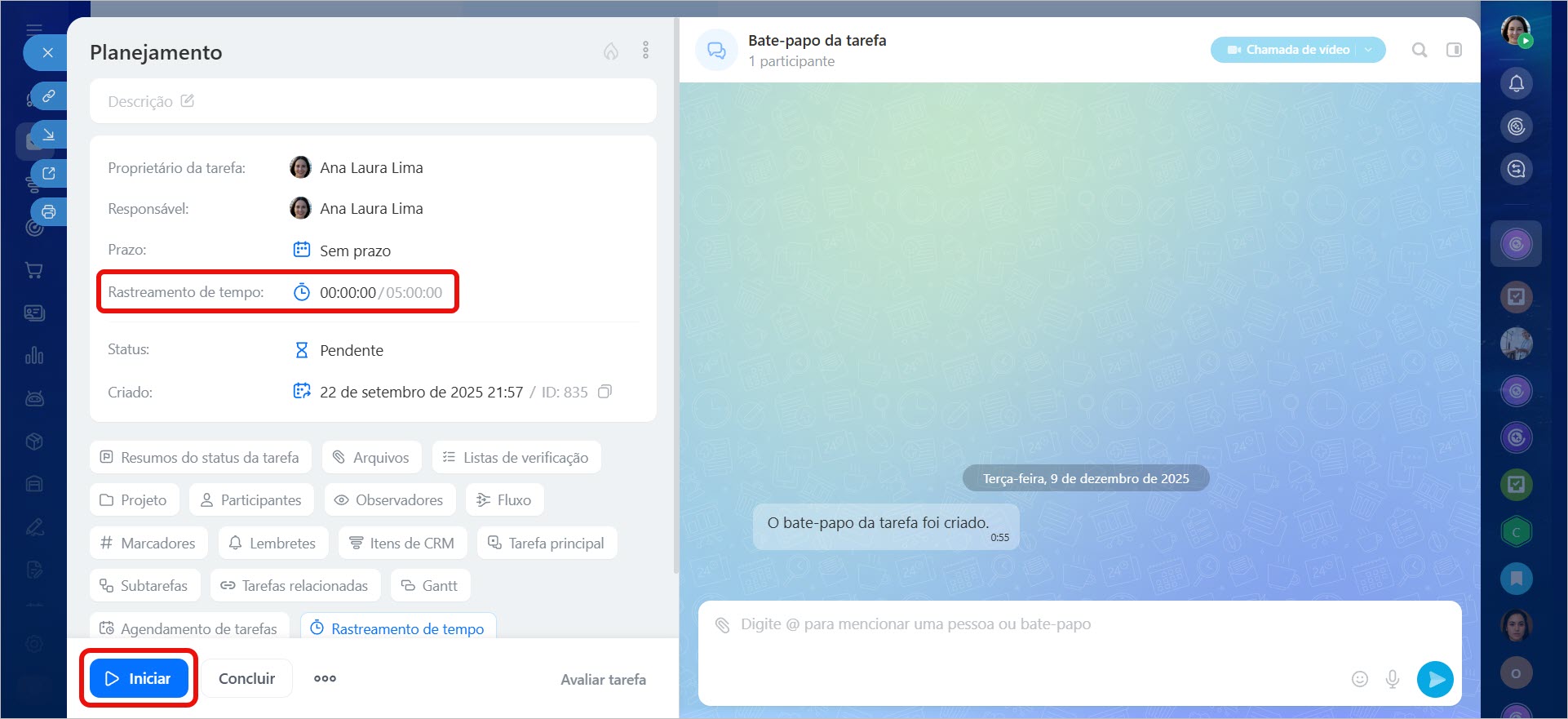Search within the task chat
The image size is (1568, 719).
coord(1420,51)
